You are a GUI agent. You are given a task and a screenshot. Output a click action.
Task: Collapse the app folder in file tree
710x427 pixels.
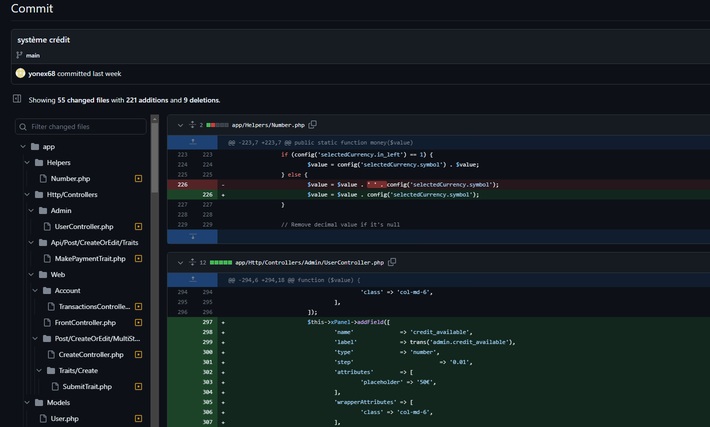tap(23, 146)
